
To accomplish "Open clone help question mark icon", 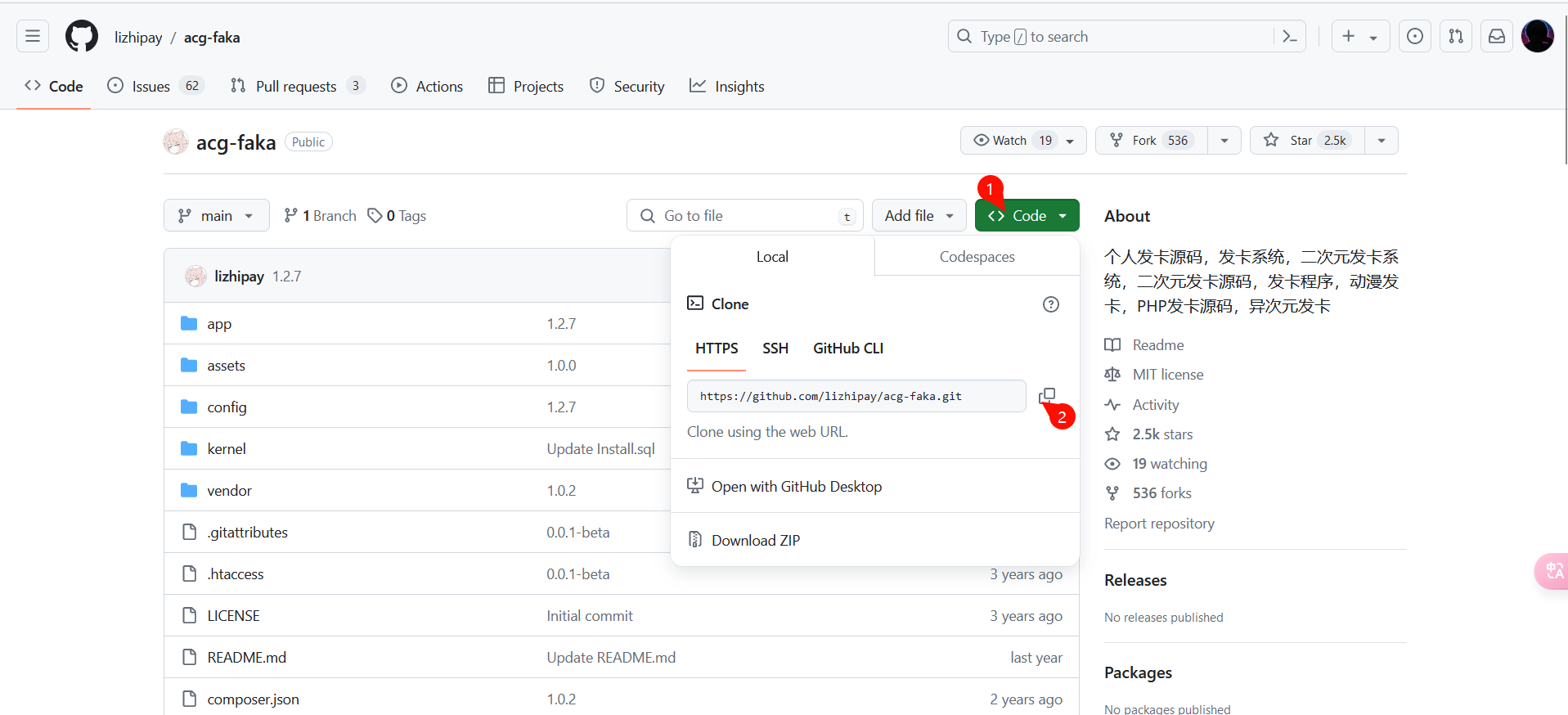I will [x=1051, y=304].
